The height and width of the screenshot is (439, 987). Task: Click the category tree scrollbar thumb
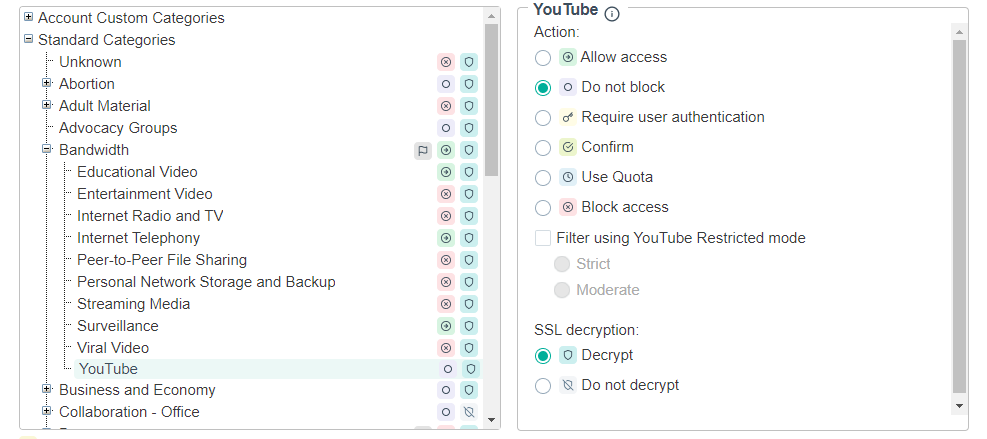[492, 101]
